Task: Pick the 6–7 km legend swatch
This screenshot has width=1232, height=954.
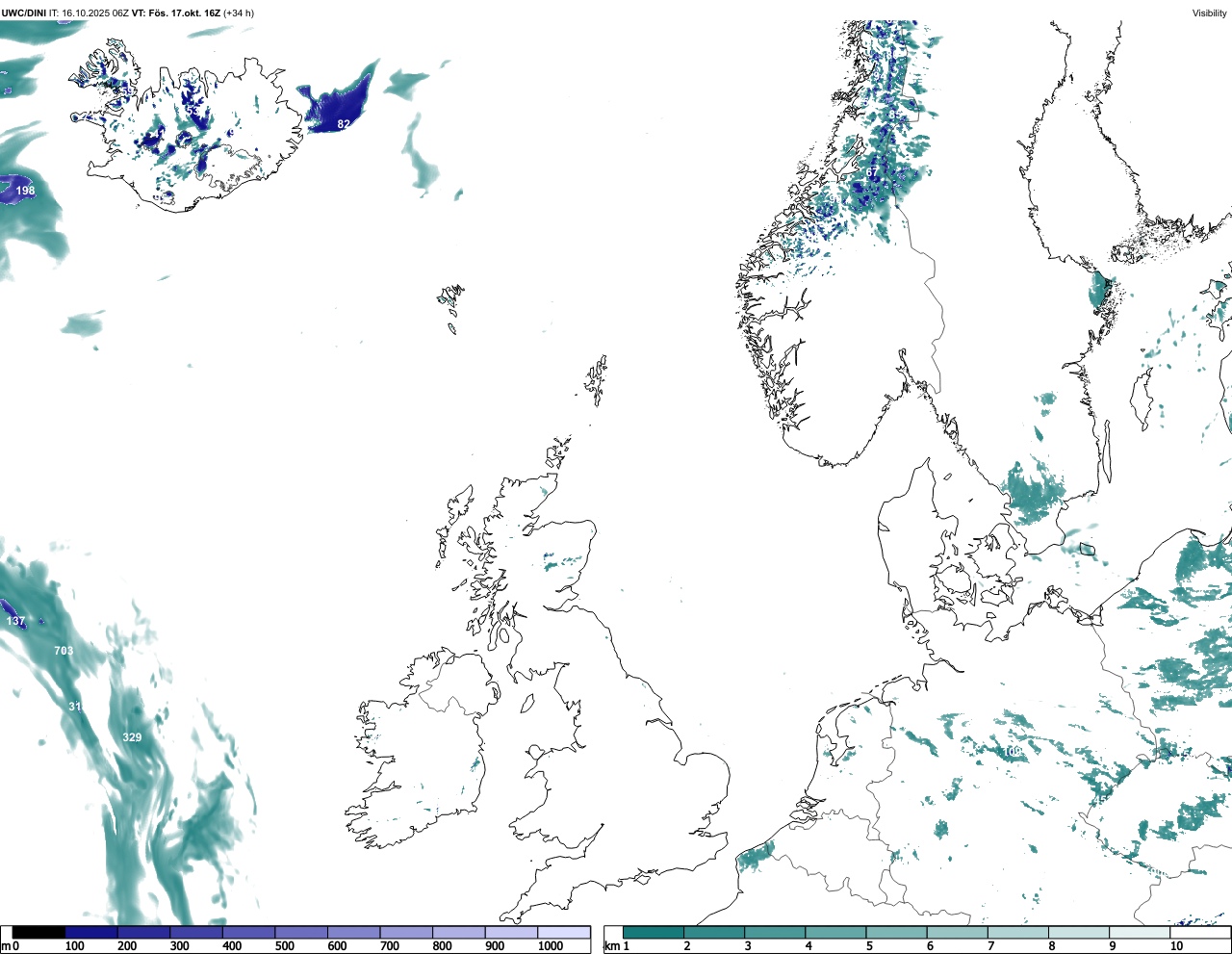Action: coord(957,932)
